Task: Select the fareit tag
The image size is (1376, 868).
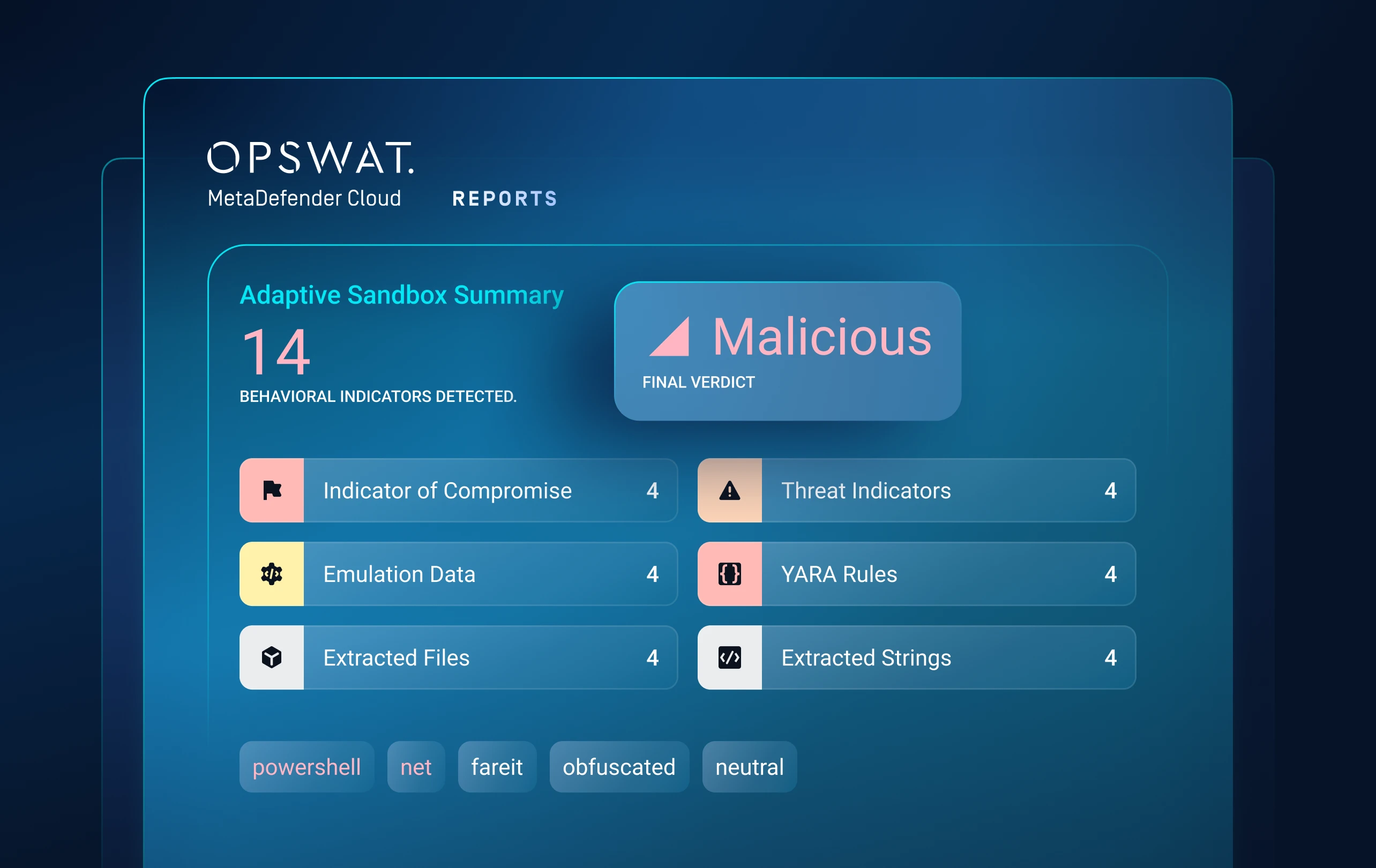Action: (x=497, y=767)
